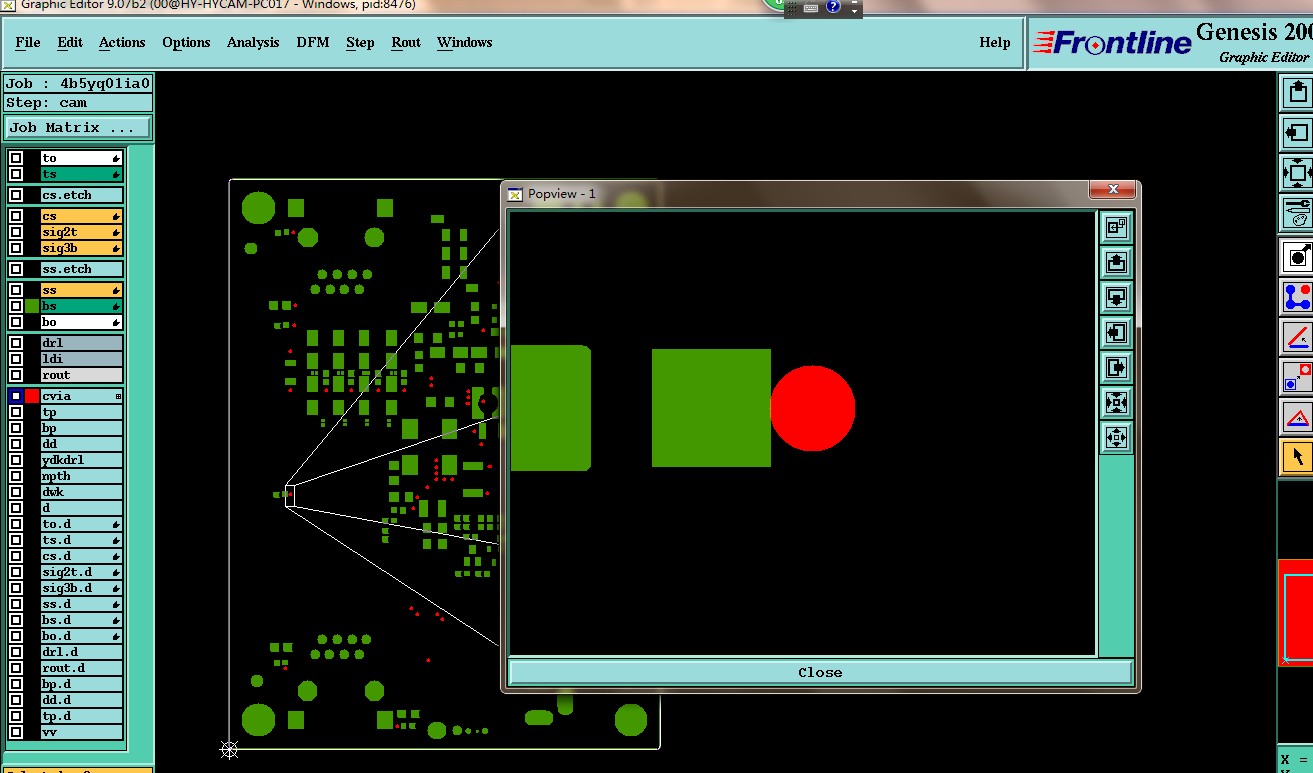Select the red triangle snap tool
1313x773 pixels.
[1298, 417]
